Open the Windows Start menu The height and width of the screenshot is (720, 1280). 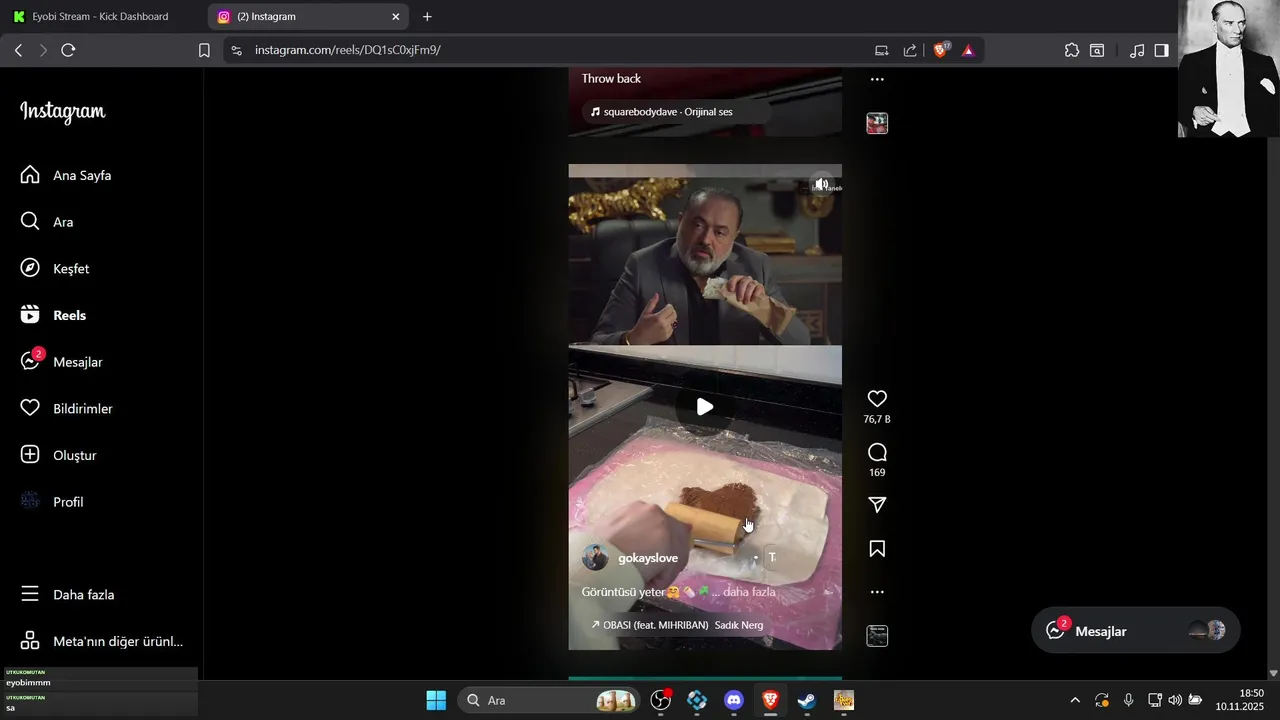click(436, 700)
